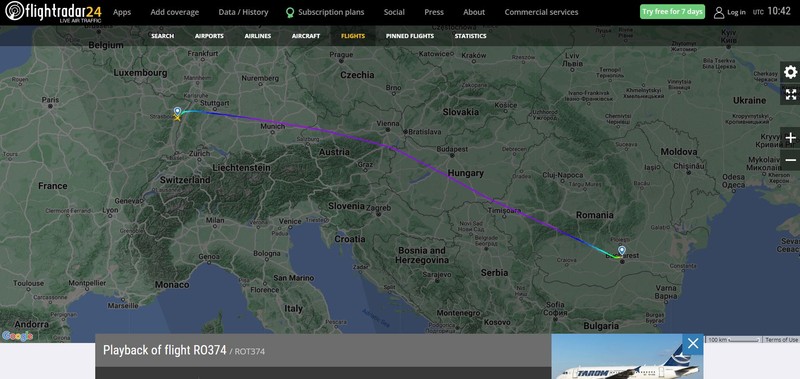This screenshot has width=800, height=379.
Task: Click the Paris city label
Action: [x=50, y=100]
